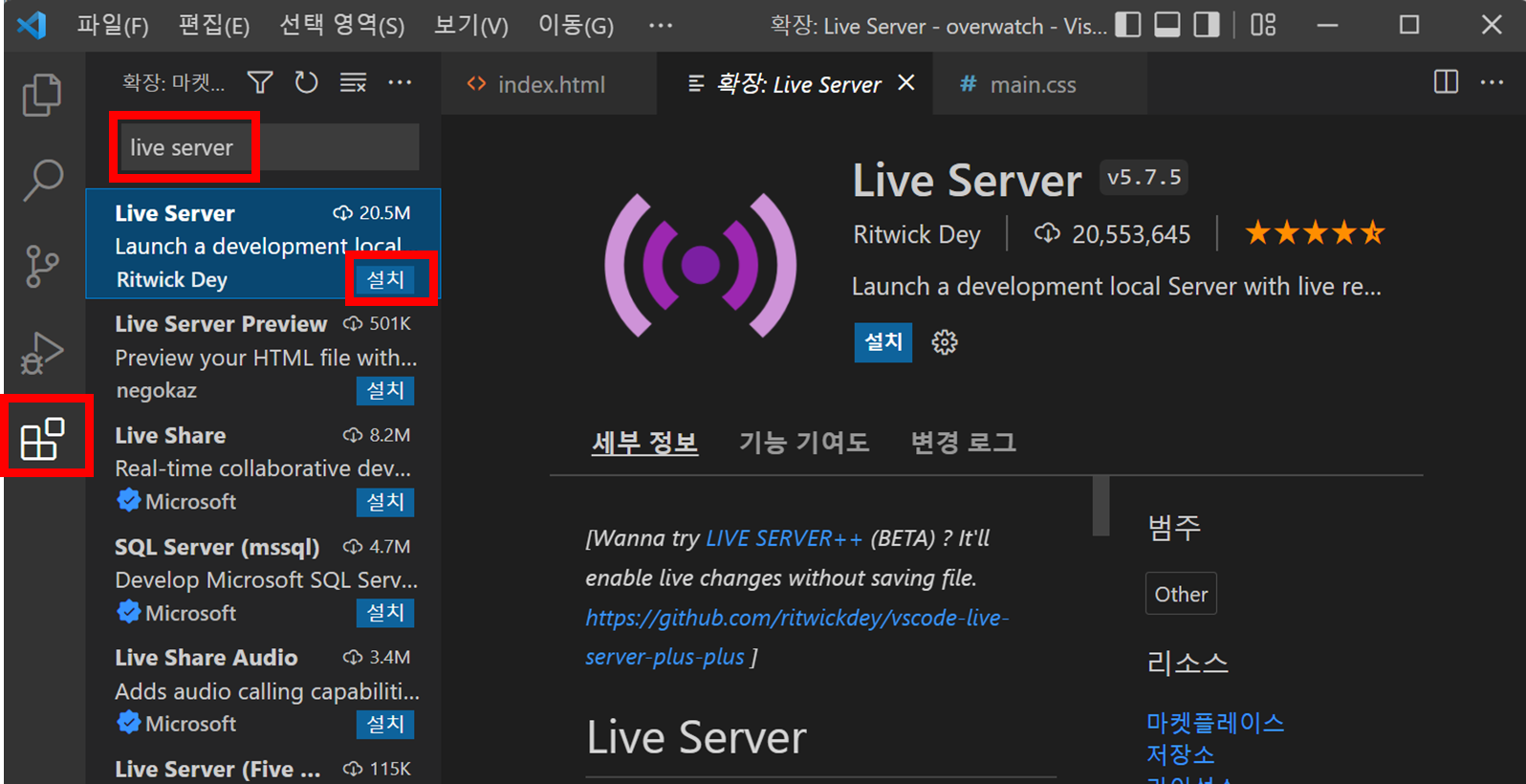
Task: Open the 선택 영역(S) menu
Action: pyautogui.click(x=342, y=26)
